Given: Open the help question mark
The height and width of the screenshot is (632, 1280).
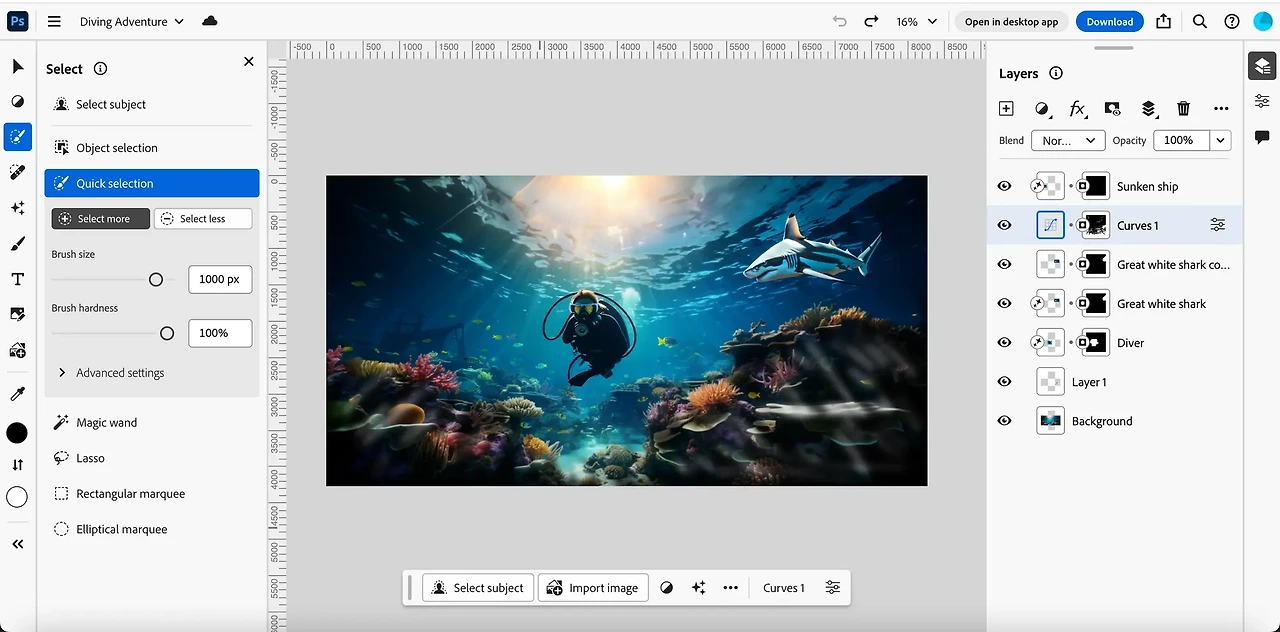Looking at the screenshot, I should [x=1232, y=21].
